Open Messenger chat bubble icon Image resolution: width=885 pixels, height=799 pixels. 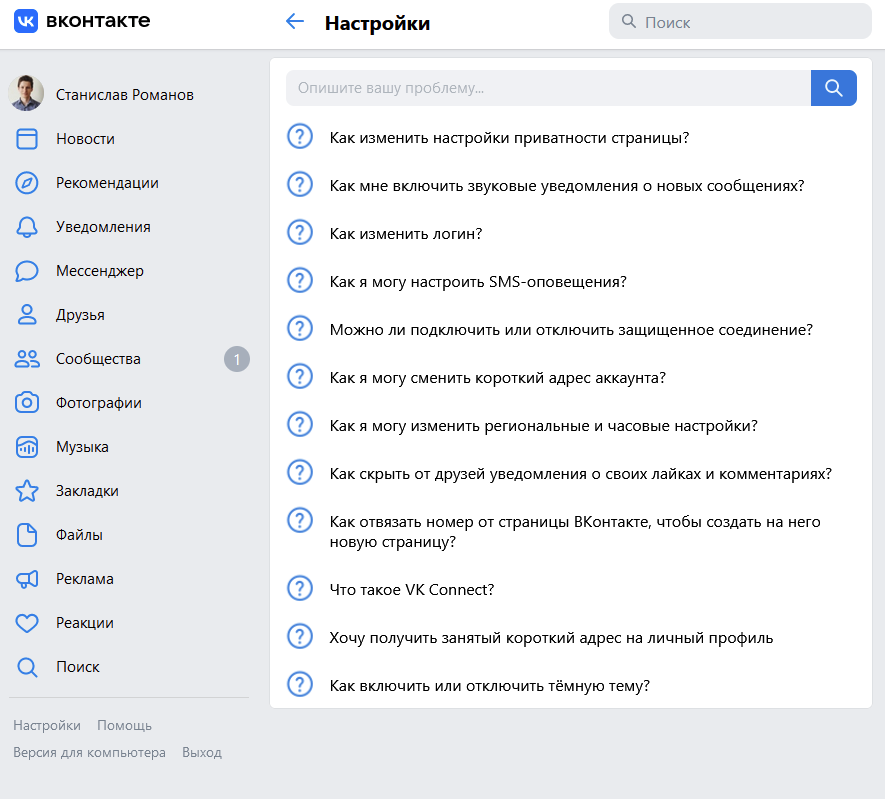tap(27, 271)
